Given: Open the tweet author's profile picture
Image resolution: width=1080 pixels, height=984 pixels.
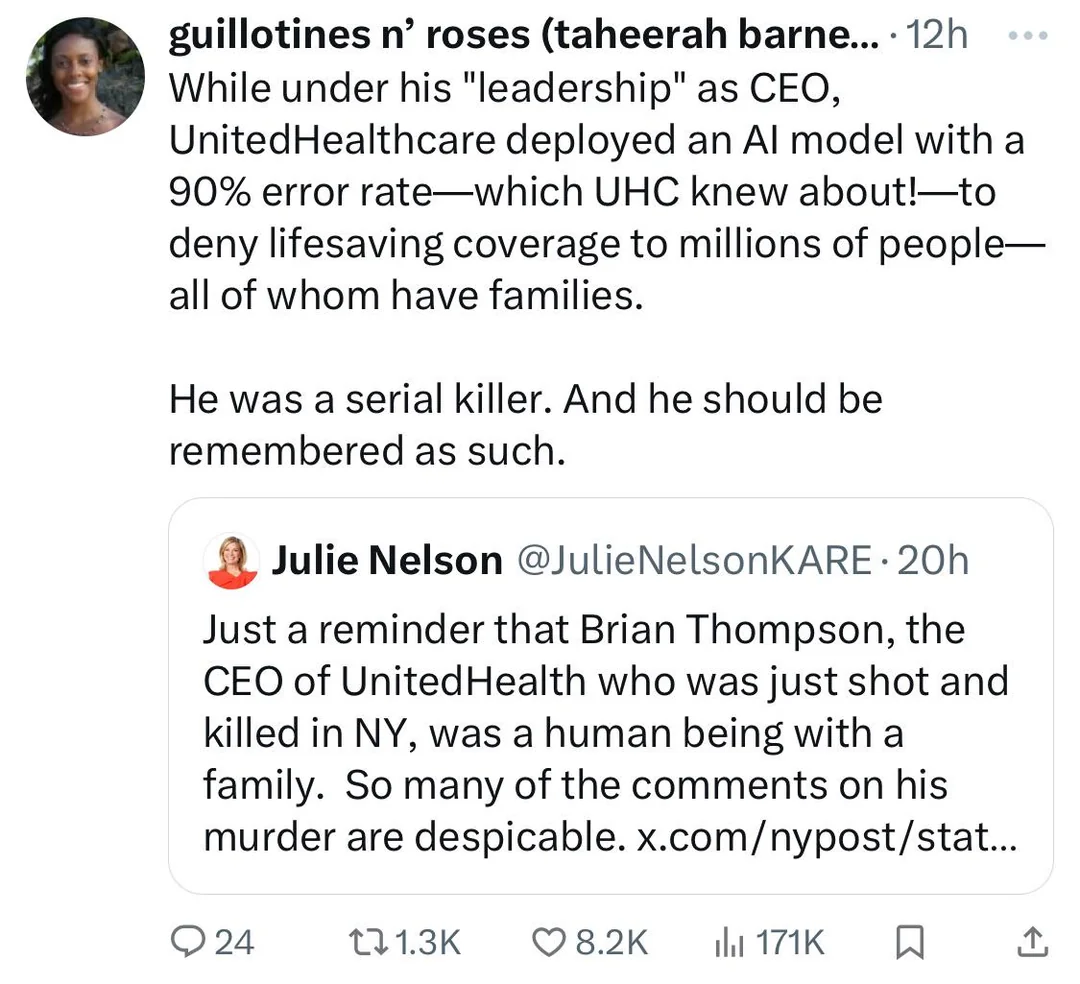Looking at the screenshot, I should (85, 76).
